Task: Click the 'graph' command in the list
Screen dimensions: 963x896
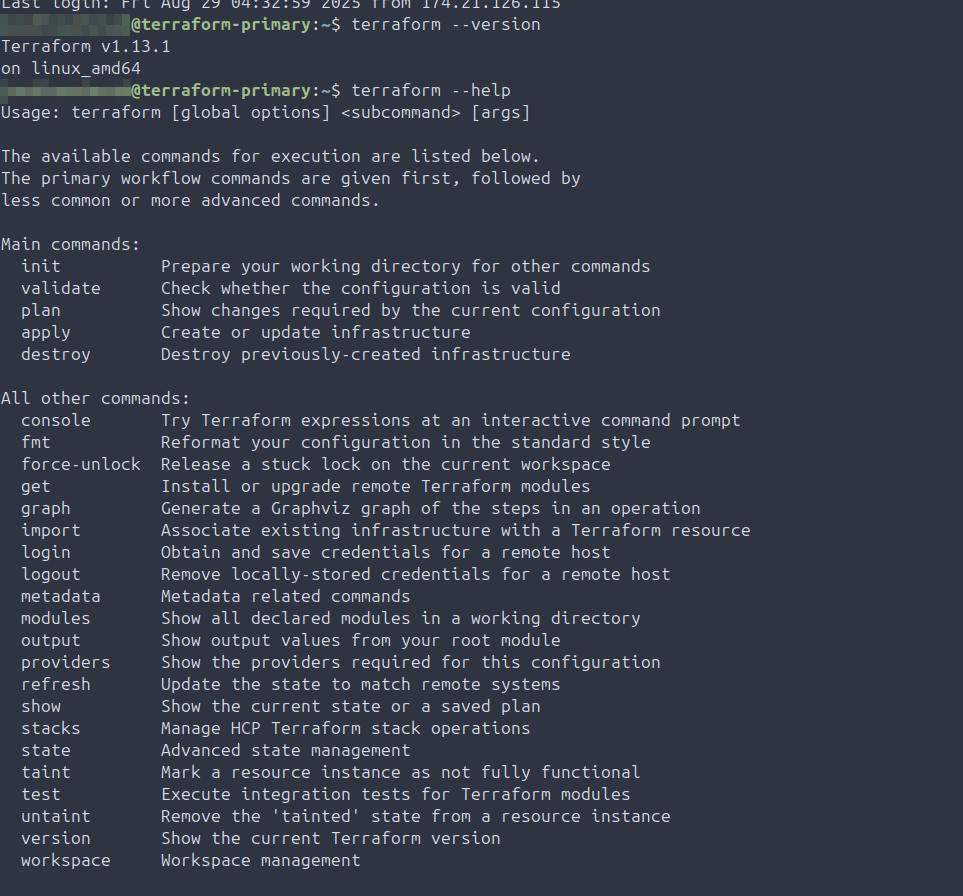Action: [x=46, y=508]
